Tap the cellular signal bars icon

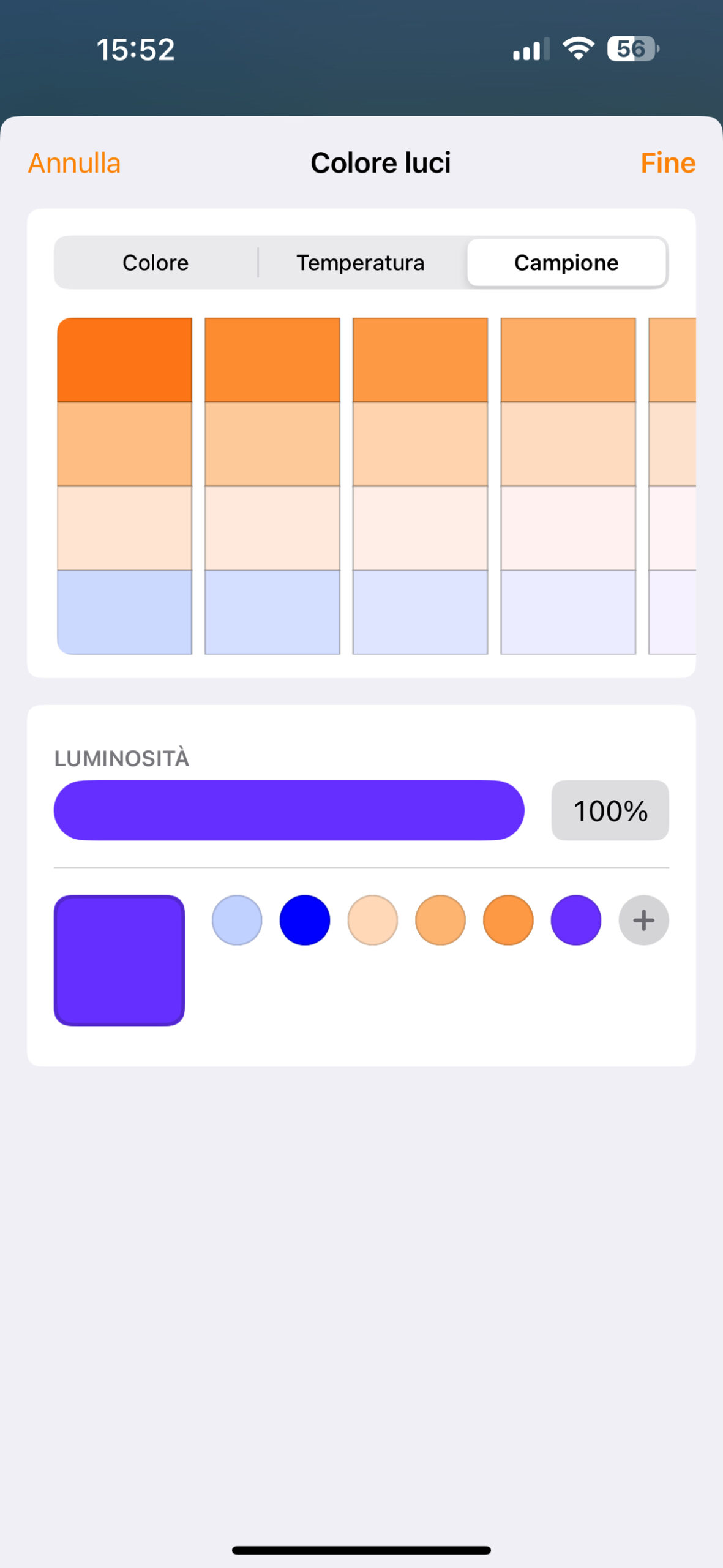pos(531,49)
